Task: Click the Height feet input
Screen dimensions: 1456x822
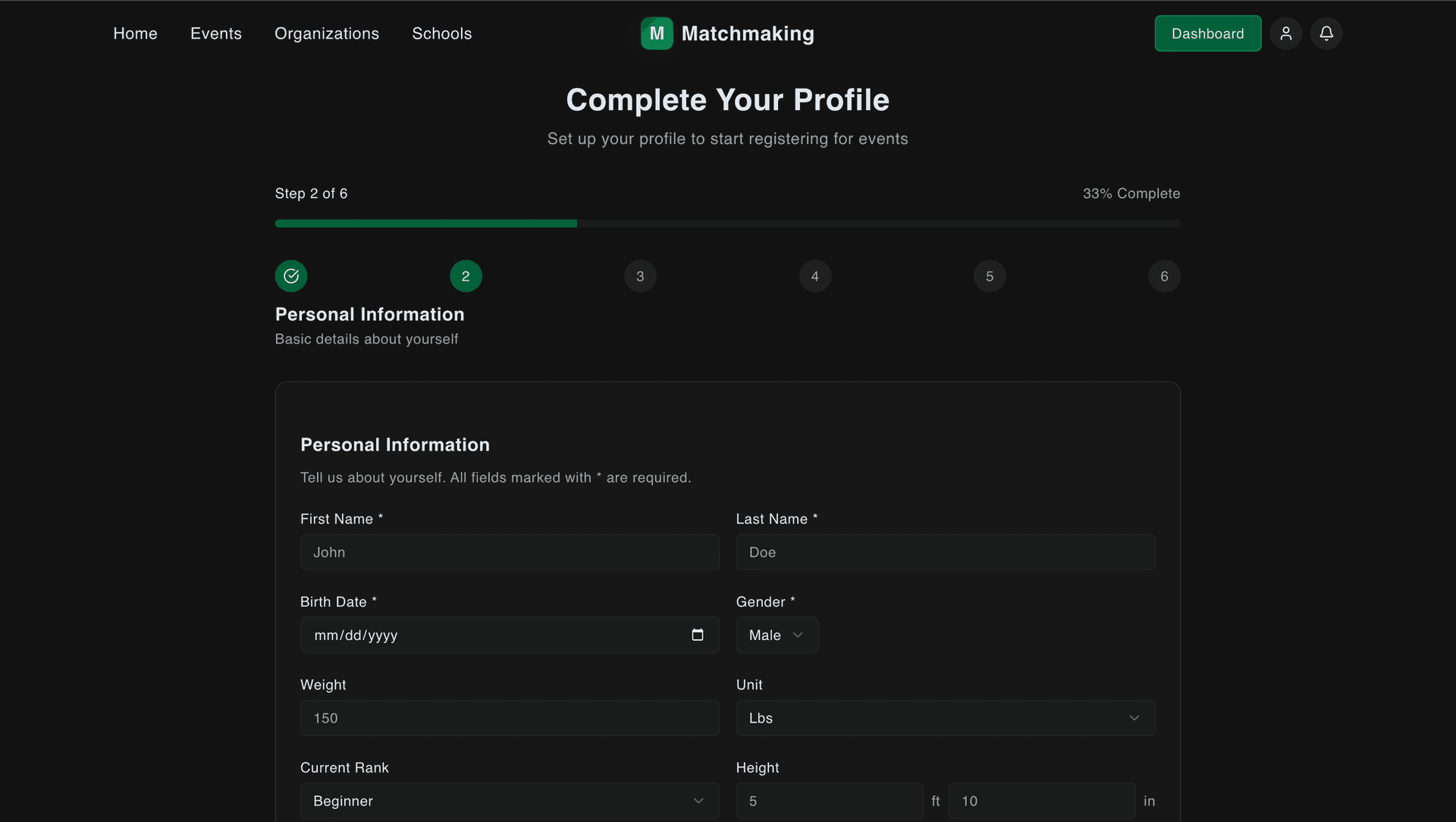Action: tap(830, 801)
